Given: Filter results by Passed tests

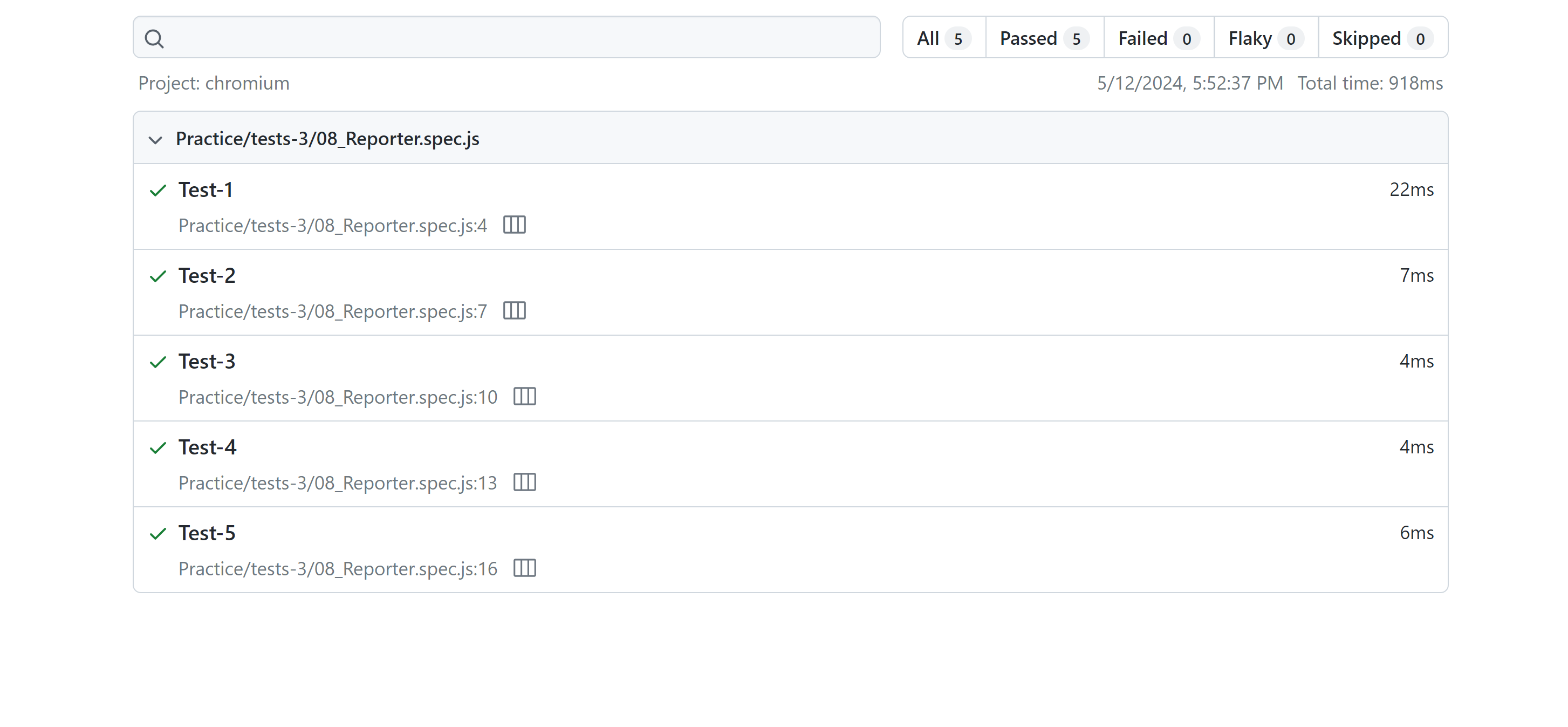Looking at the screenshot, I should pos(1043,38).
